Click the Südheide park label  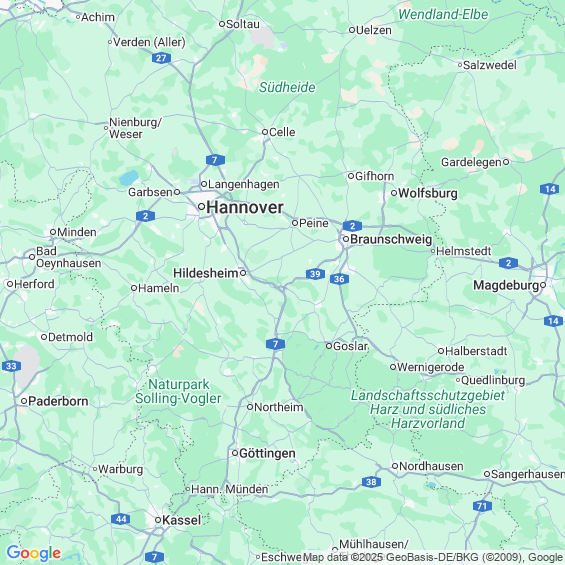pos(287,87)
